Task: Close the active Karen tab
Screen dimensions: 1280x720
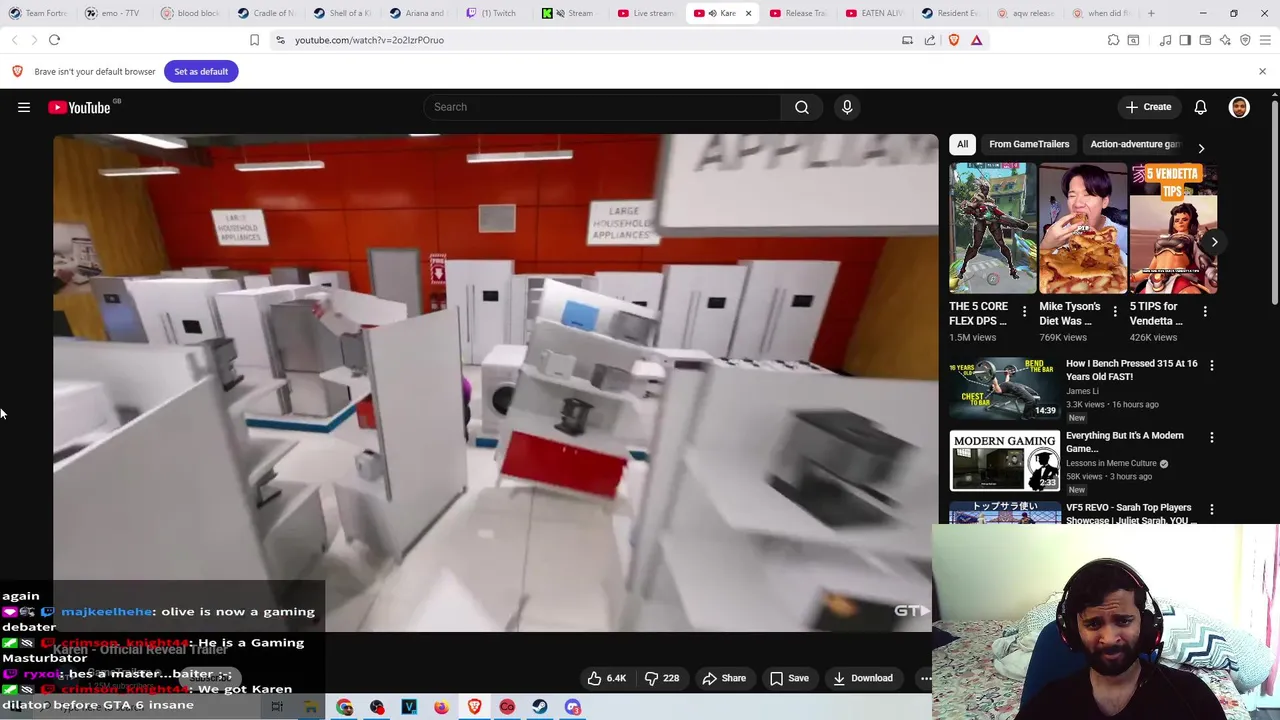Action: point(748,13)
